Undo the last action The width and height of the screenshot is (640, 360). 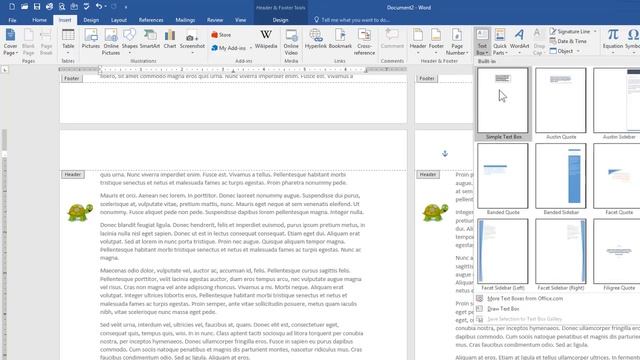point(98,7)
